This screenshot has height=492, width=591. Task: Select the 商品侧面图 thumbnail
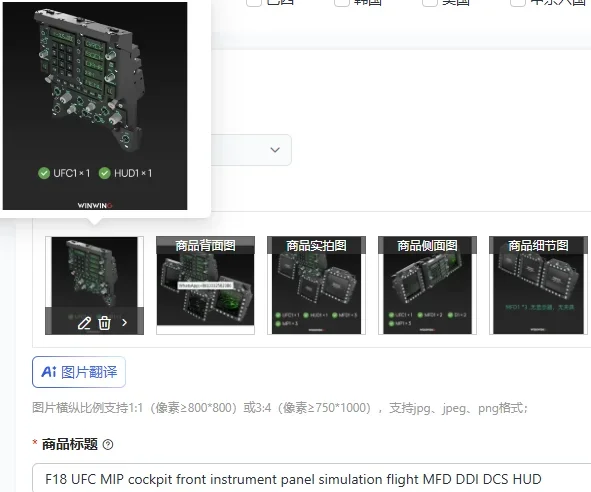coord(427,285)
